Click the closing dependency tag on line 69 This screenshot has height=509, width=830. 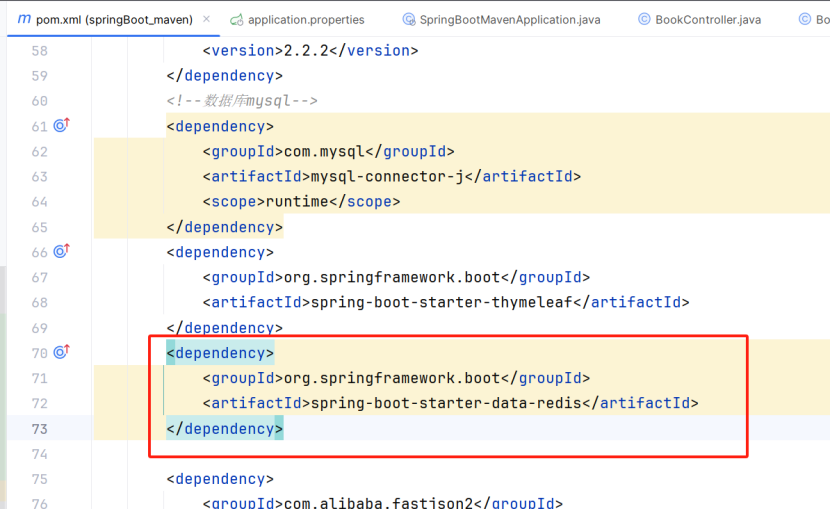(x=224, y=328)
